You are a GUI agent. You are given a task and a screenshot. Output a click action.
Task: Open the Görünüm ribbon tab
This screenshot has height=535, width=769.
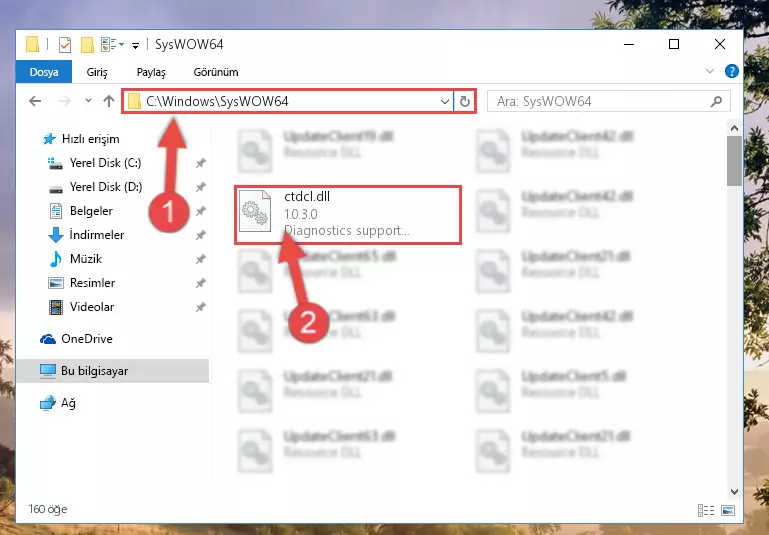coord(216,72)
